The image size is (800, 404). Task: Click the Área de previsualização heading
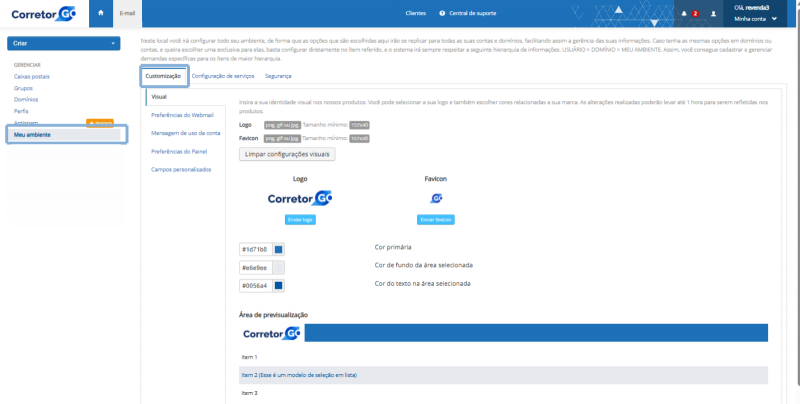[x=273, y=315]
